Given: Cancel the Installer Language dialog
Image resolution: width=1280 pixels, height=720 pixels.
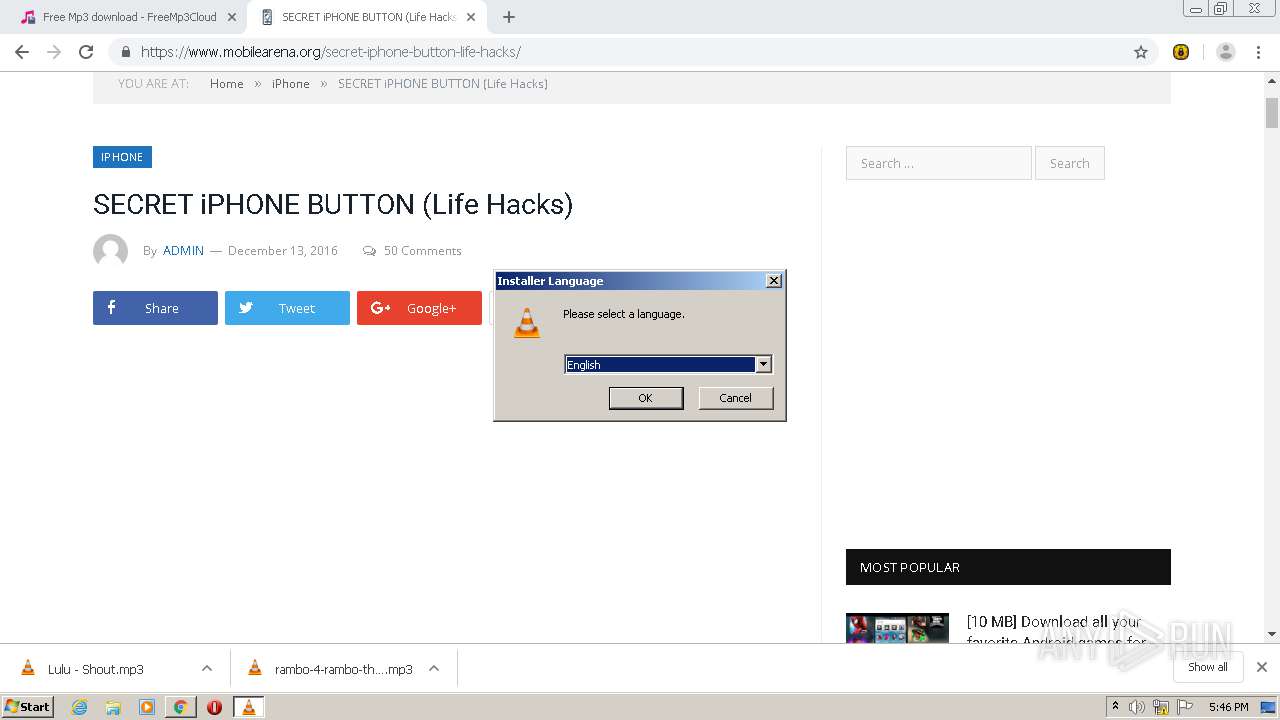Looking at the screenshot, I should tap(735, 398).
